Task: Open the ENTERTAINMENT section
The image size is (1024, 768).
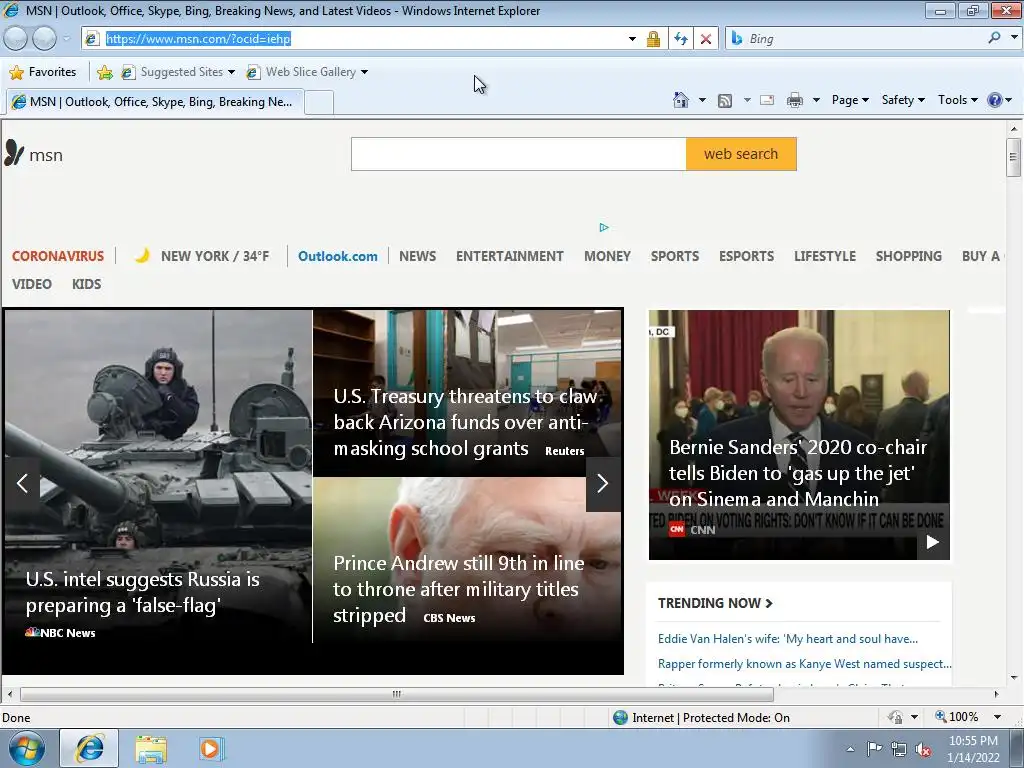Action: [509, 256]
